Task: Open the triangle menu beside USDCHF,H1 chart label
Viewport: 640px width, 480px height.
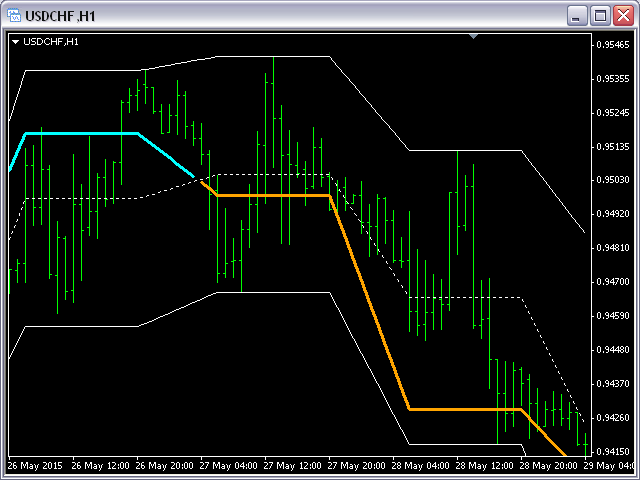Action: point(14,41)
